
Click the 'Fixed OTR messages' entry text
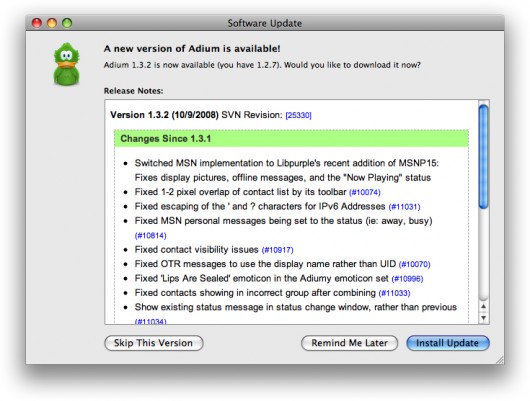pyautogui.click(x=265, y=264)
